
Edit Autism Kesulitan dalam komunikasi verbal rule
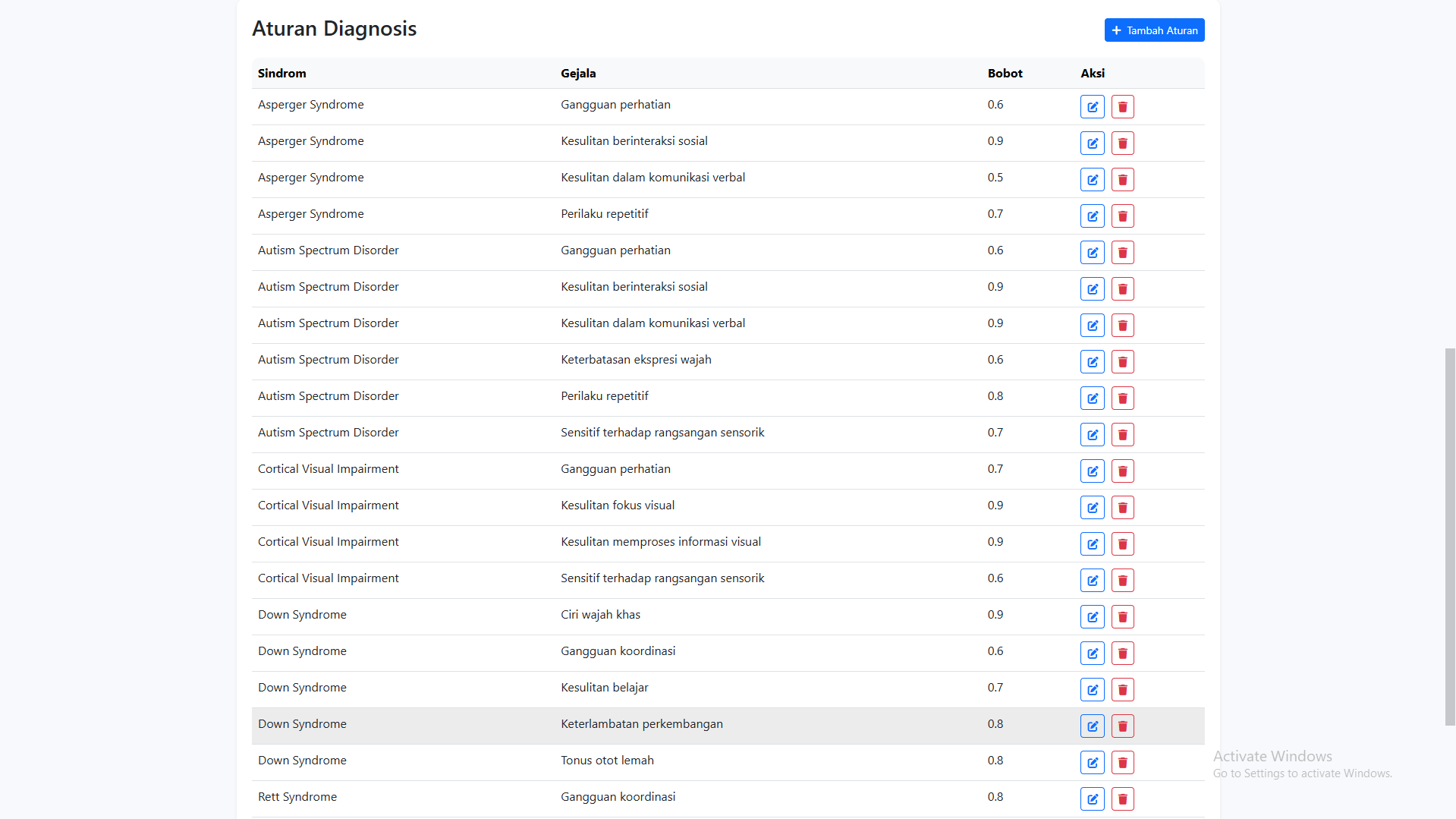[1093, 326]
